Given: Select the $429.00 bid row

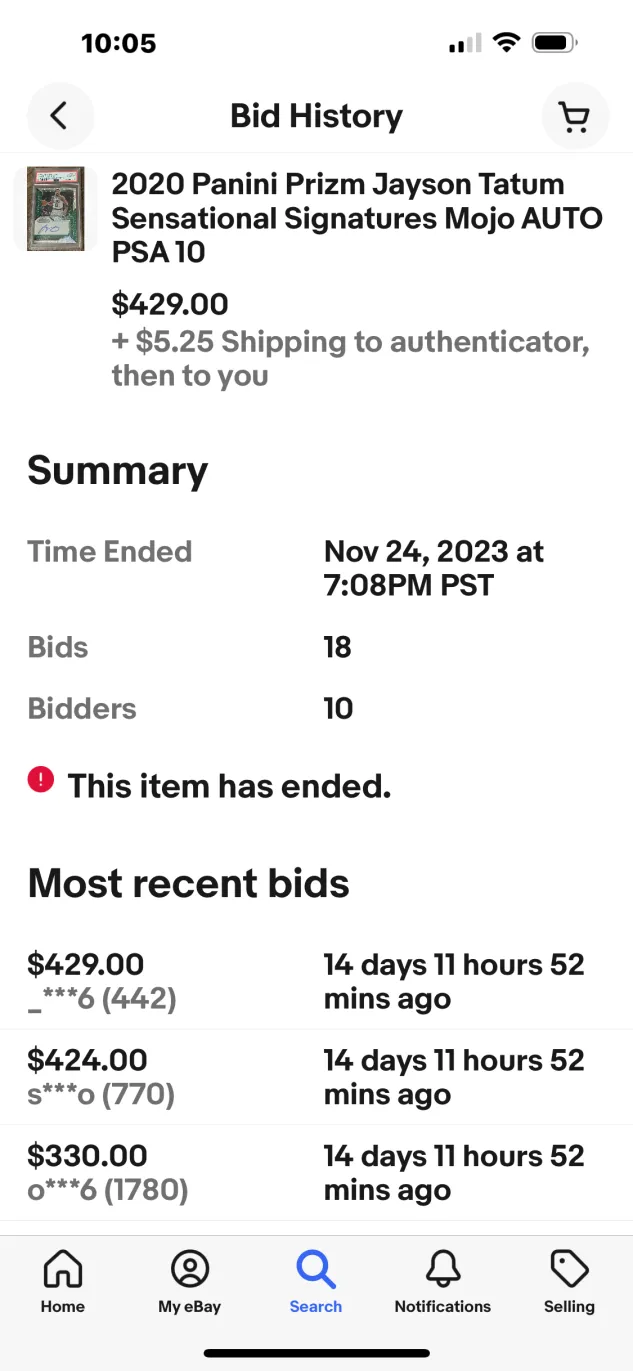Looking at the screenshot, I should pos(316,981).
